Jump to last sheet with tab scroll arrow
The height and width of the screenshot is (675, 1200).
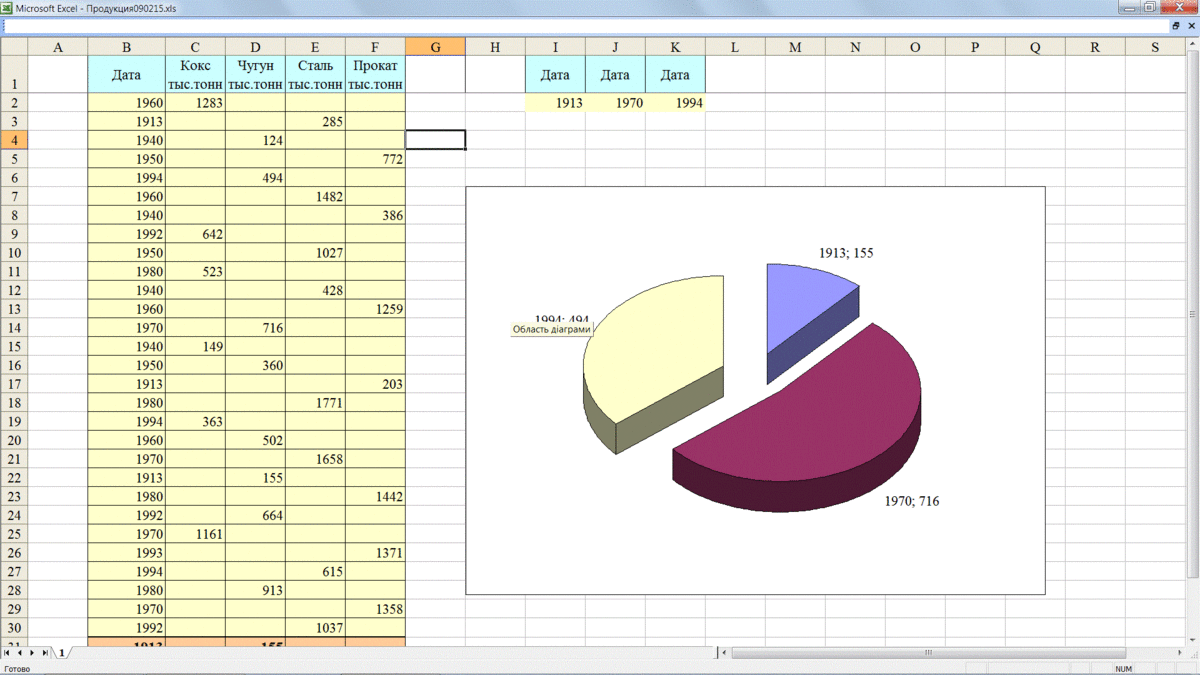(x=46, y=652)
